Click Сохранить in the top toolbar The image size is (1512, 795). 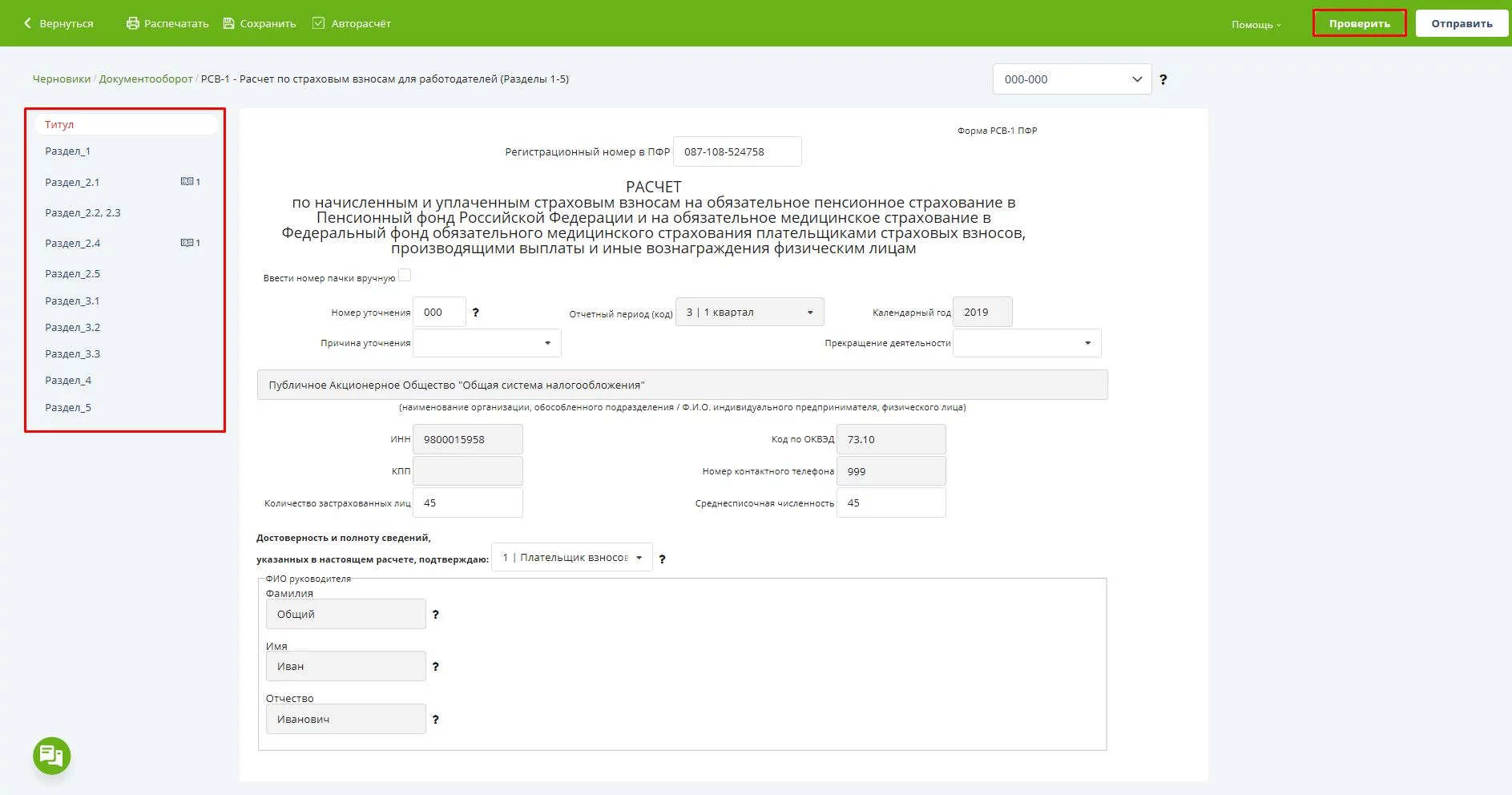click(268, 24)
